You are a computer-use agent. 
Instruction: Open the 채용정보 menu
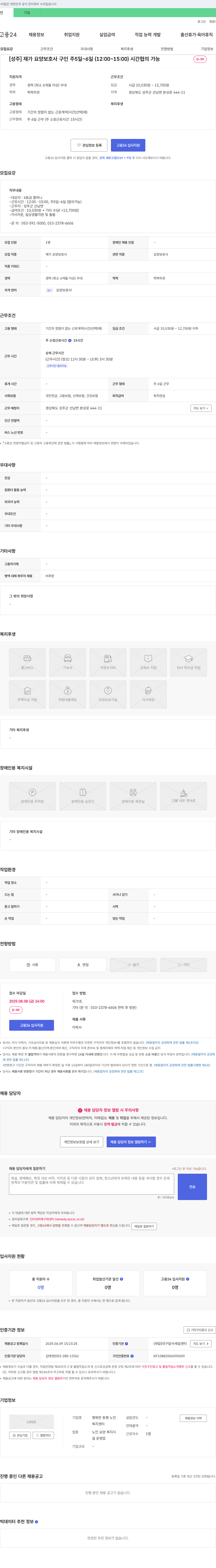pyautogui.click(x=36, y=35)
